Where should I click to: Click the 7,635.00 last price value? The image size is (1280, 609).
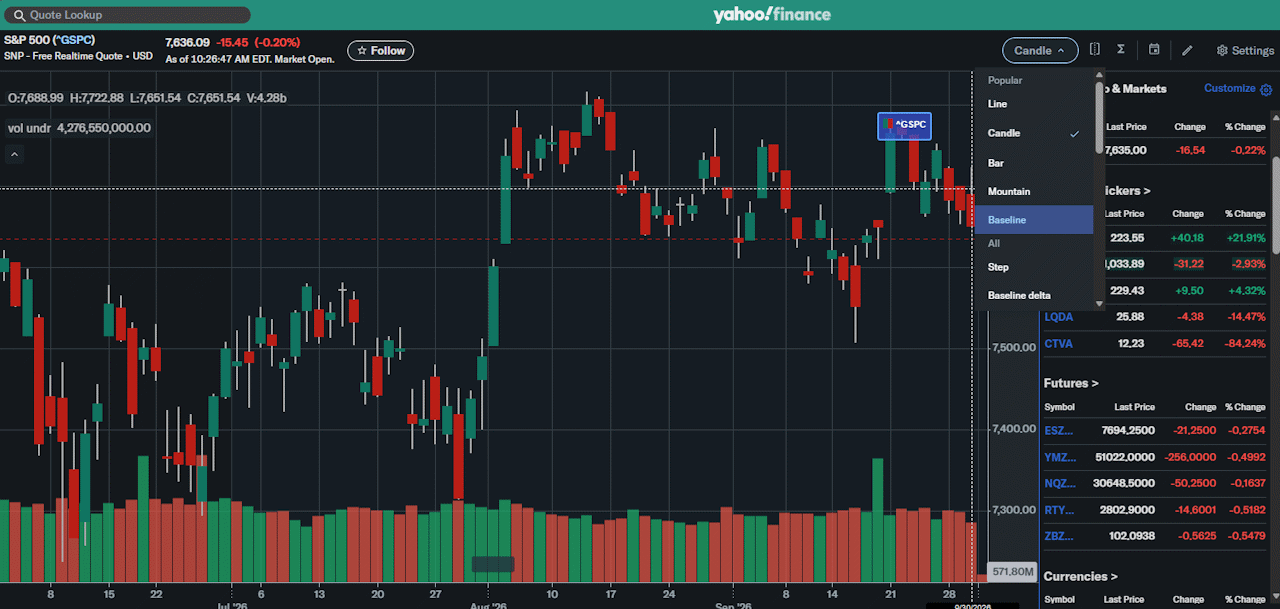coord(1124,150)
